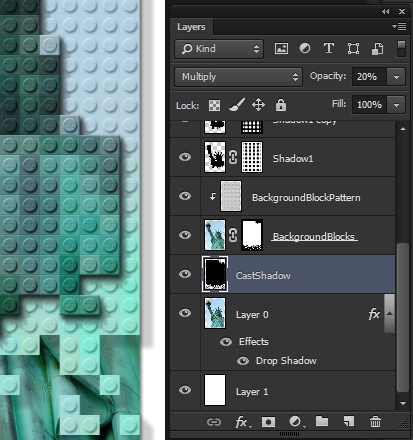Collapse the panel with double arrows
This screenshot has height=440, width=413.
[x=386, y=12]
